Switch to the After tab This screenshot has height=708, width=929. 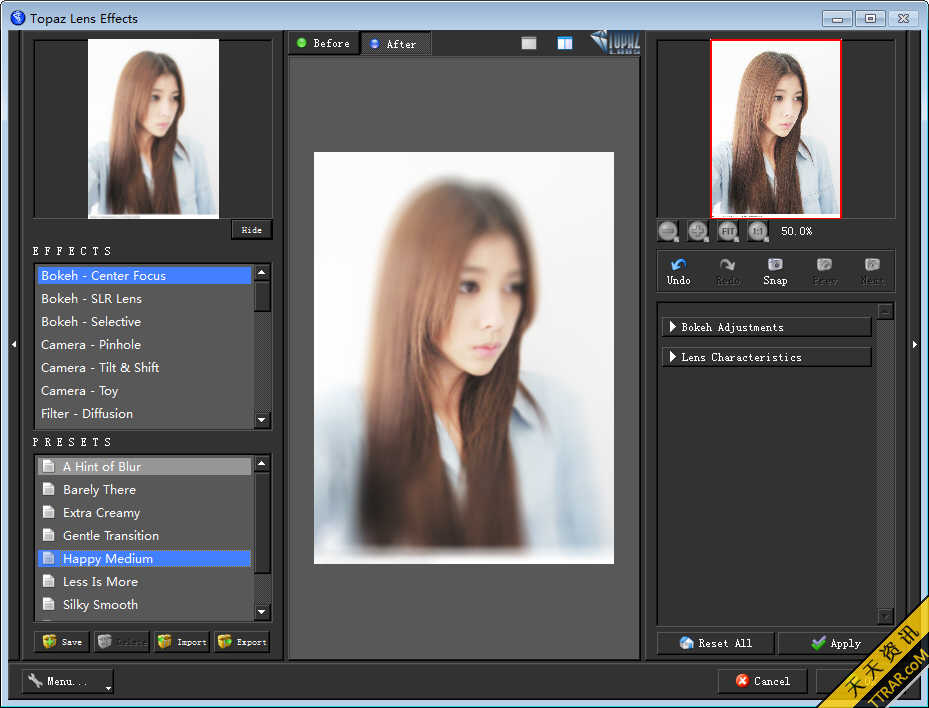tap(396, 43)
